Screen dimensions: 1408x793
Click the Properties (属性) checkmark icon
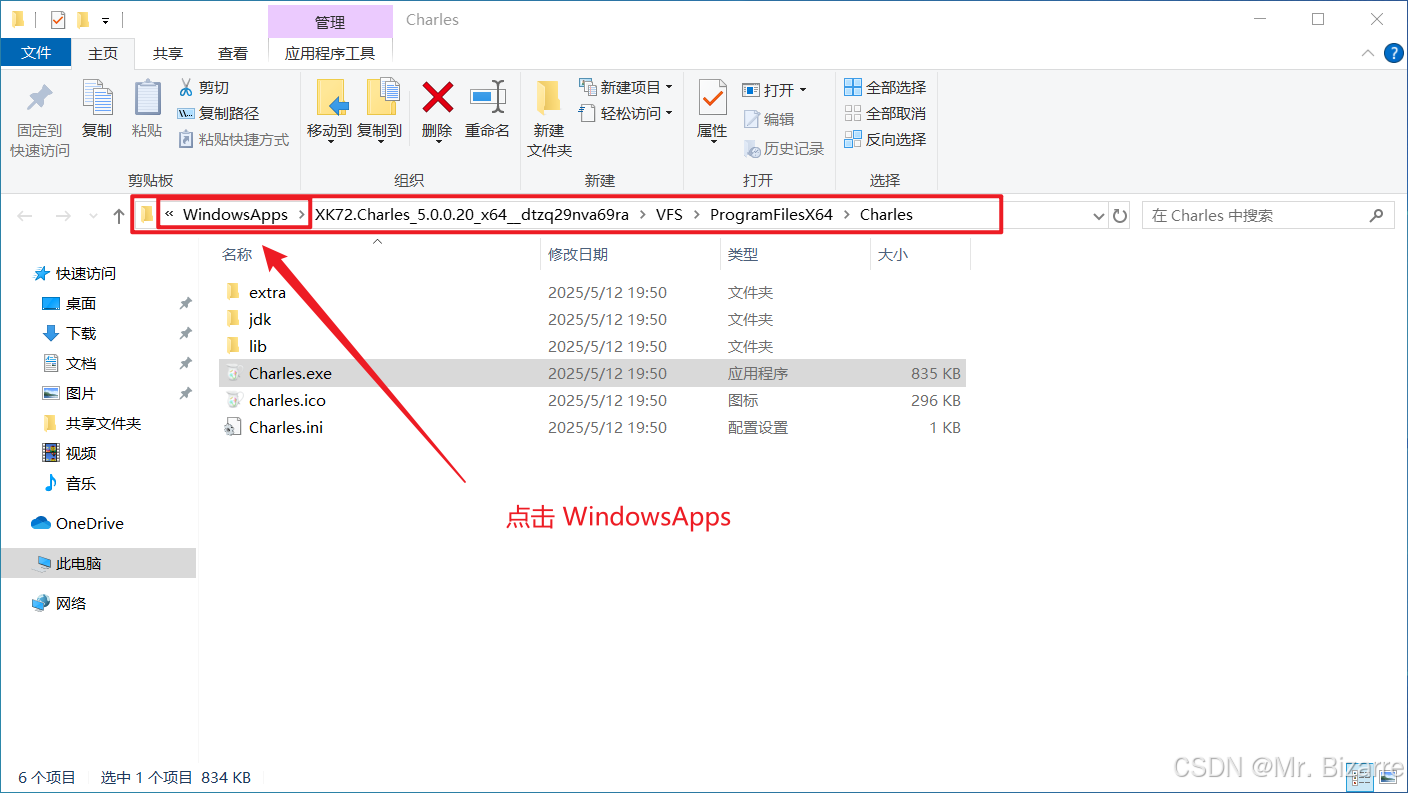[713, 99]
